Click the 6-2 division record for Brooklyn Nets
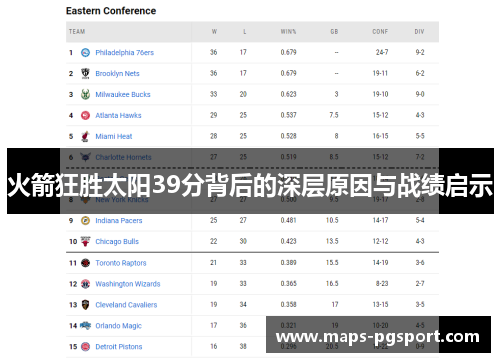This screenshot has width=500, height=362. (x=420, y=73)
